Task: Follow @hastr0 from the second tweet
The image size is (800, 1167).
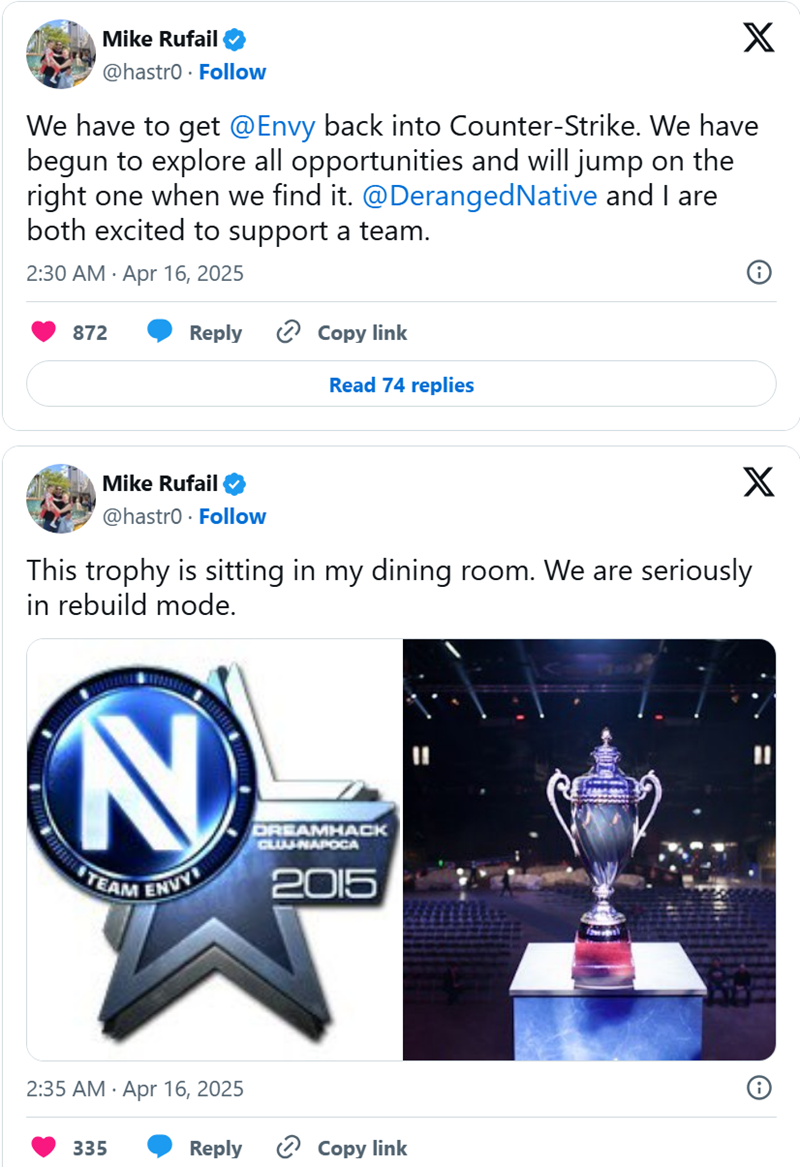Action: pos(232,516)
